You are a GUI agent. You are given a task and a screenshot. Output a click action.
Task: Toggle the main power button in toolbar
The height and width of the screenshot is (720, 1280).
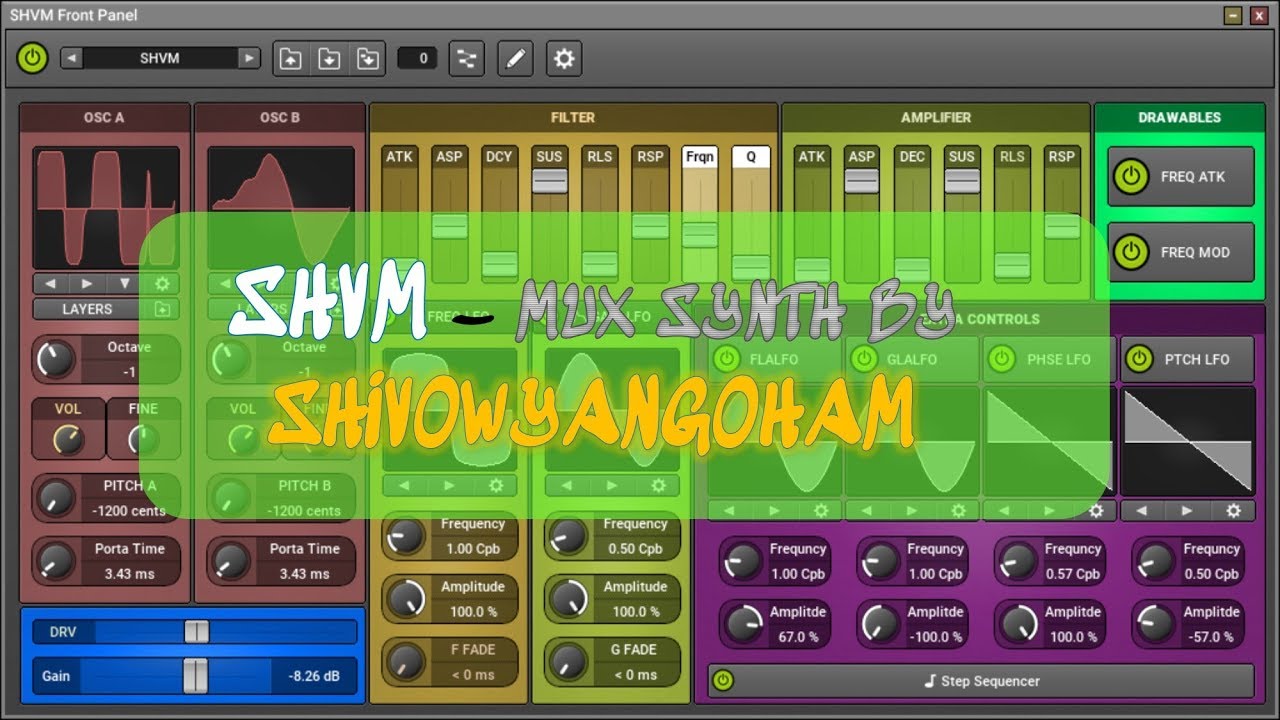click(x=33, y=58)
